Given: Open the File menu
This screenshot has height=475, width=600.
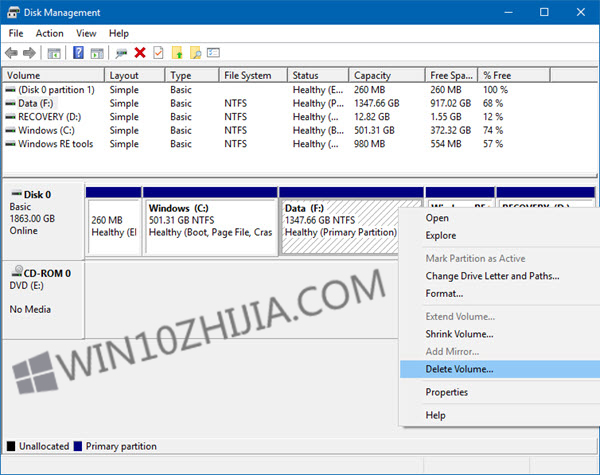Looking at the screenshot, I should tap(16, 34).
